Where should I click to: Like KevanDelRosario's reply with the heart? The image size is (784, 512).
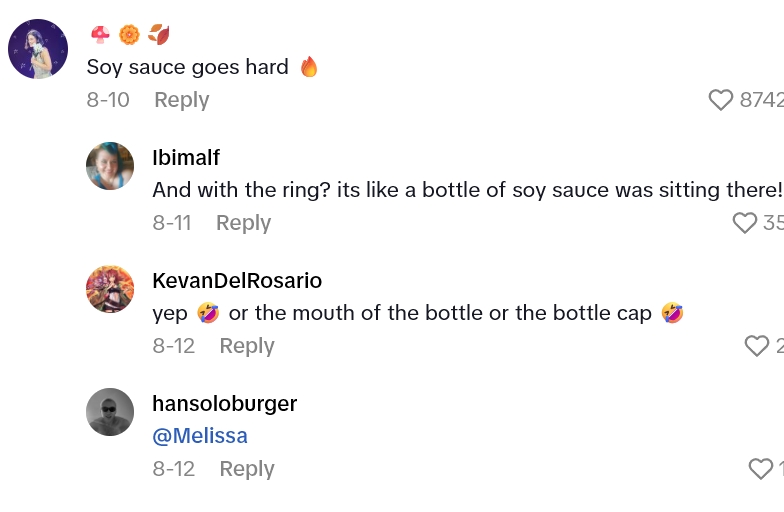click(756, 346)
